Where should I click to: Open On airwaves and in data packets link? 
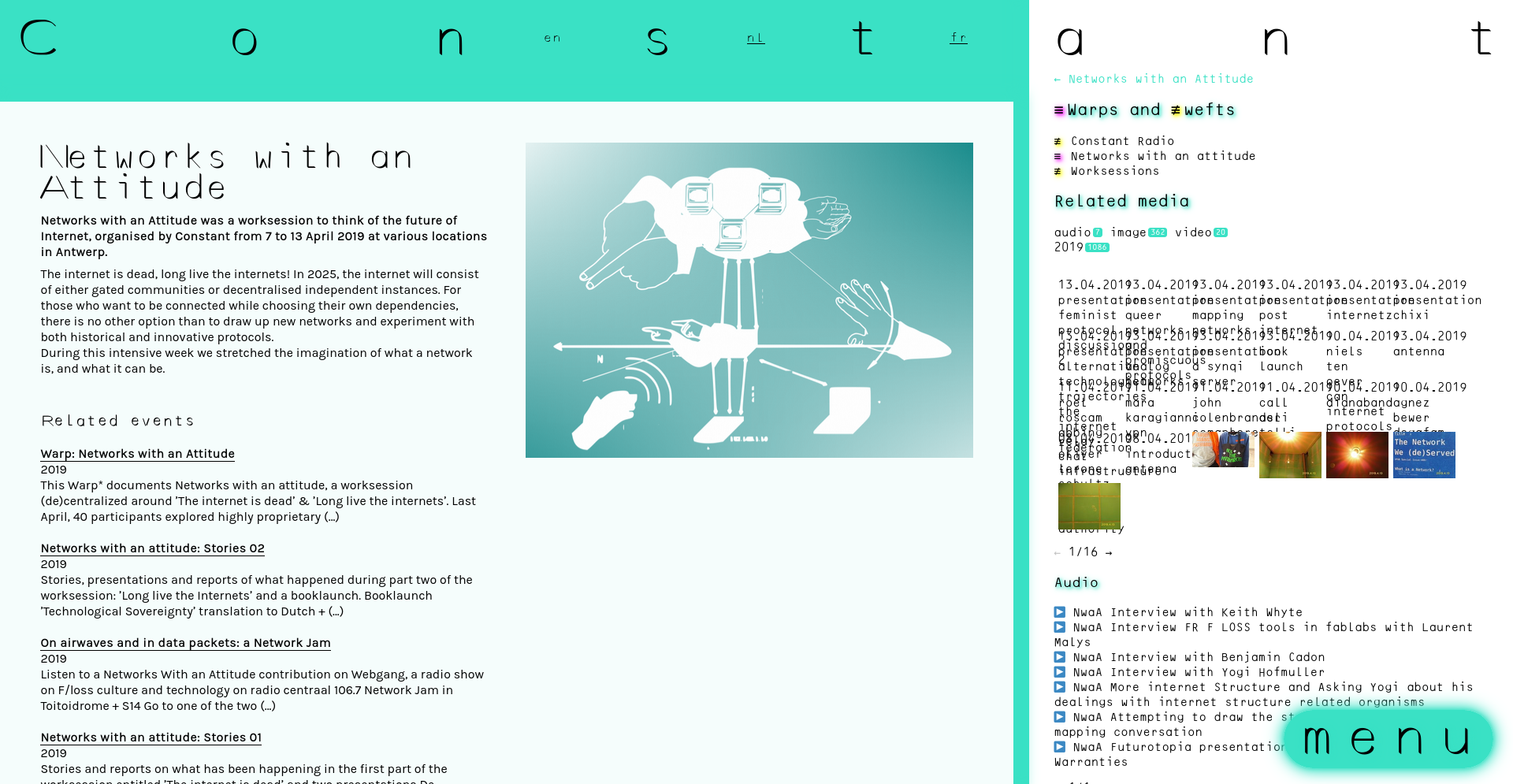pyautogui.click(x=185, y=643)
